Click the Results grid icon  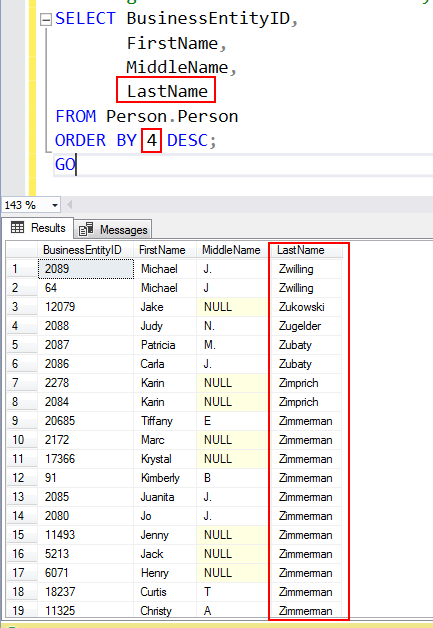point(18,227)
